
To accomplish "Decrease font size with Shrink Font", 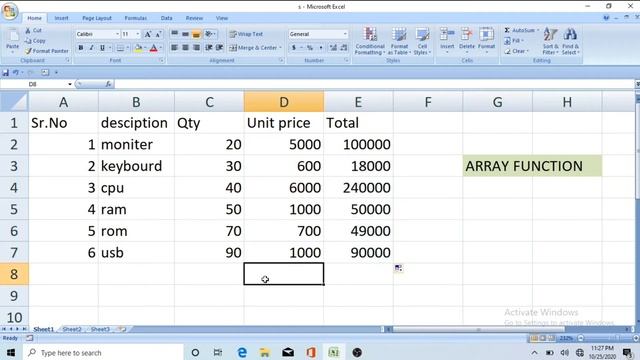I will pyautogui.click(x=158, y=34).
